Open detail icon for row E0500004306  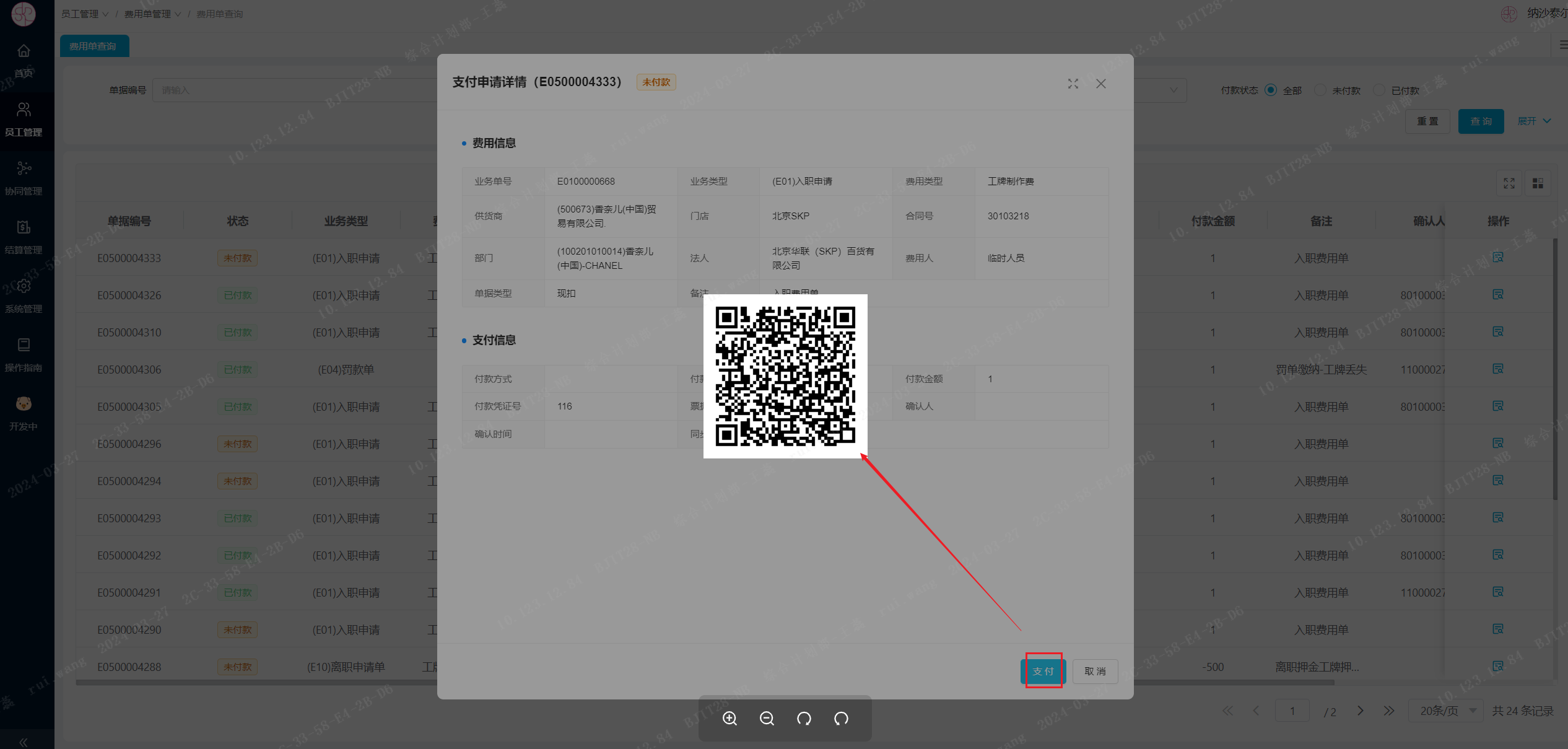tap(1498, 369)
